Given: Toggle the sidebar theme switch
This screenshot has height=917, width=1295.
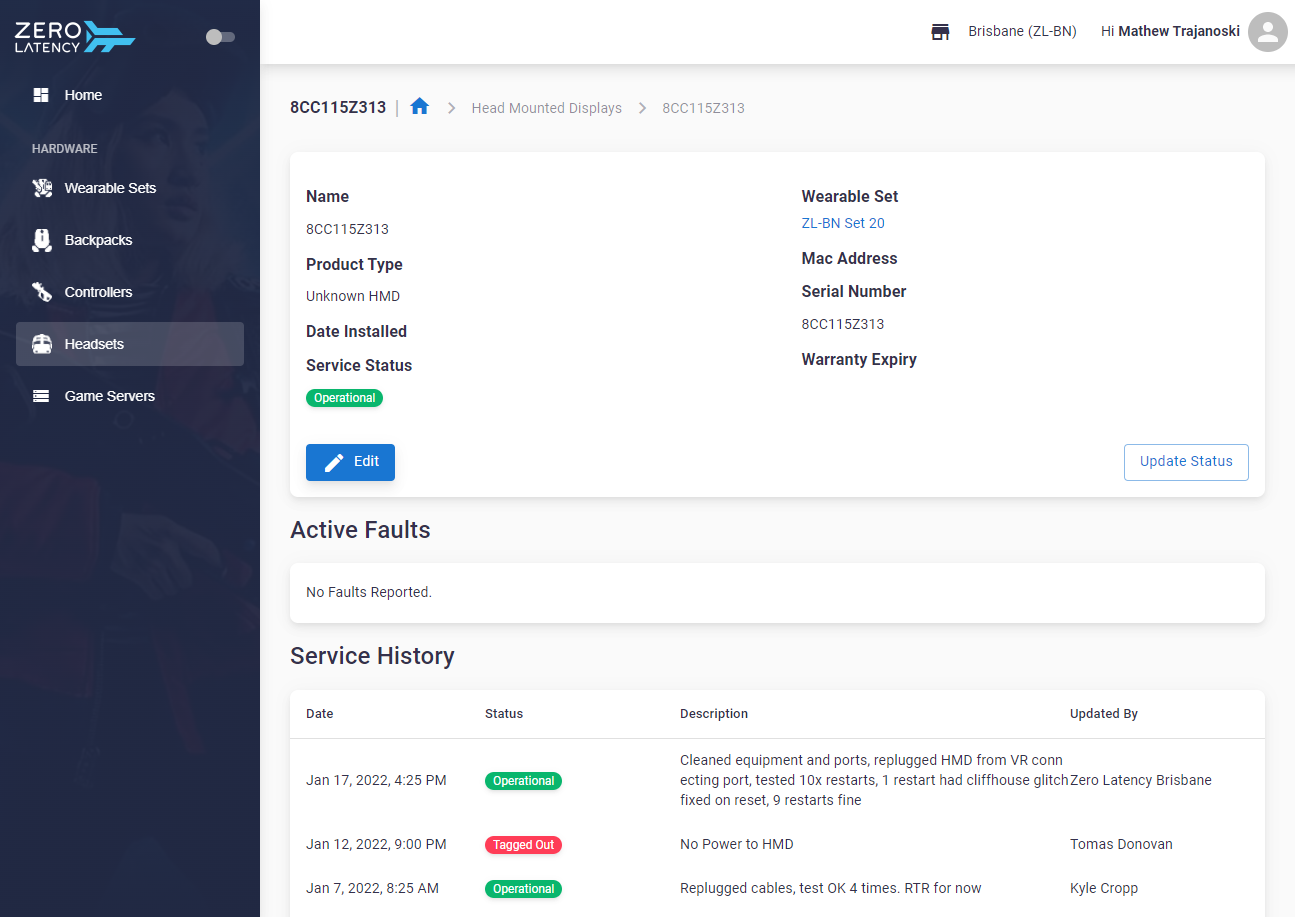Looking at the screenshot, I should [x=220, y=37].
